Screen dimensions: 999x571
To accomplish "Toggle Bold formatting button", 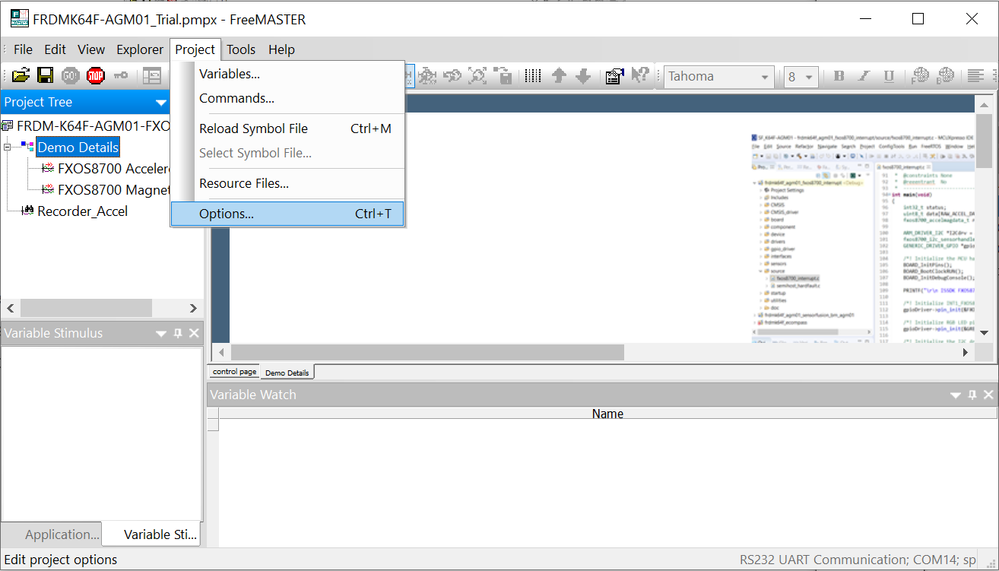I will (839, 76).
